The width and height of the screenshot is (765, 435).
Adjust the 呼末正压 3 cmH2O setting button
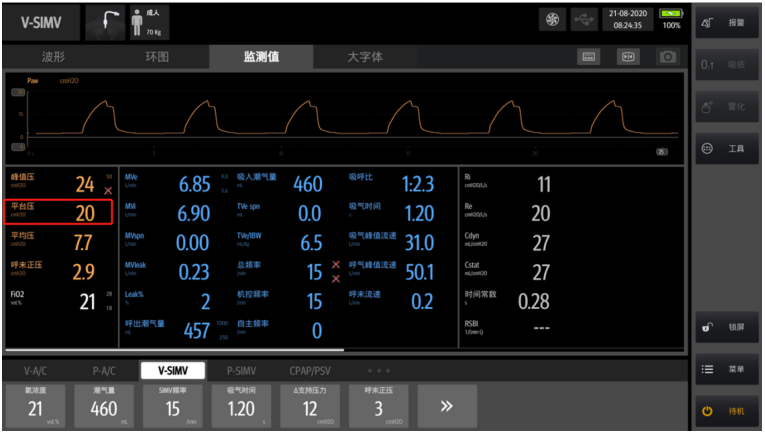coord(379,406)
